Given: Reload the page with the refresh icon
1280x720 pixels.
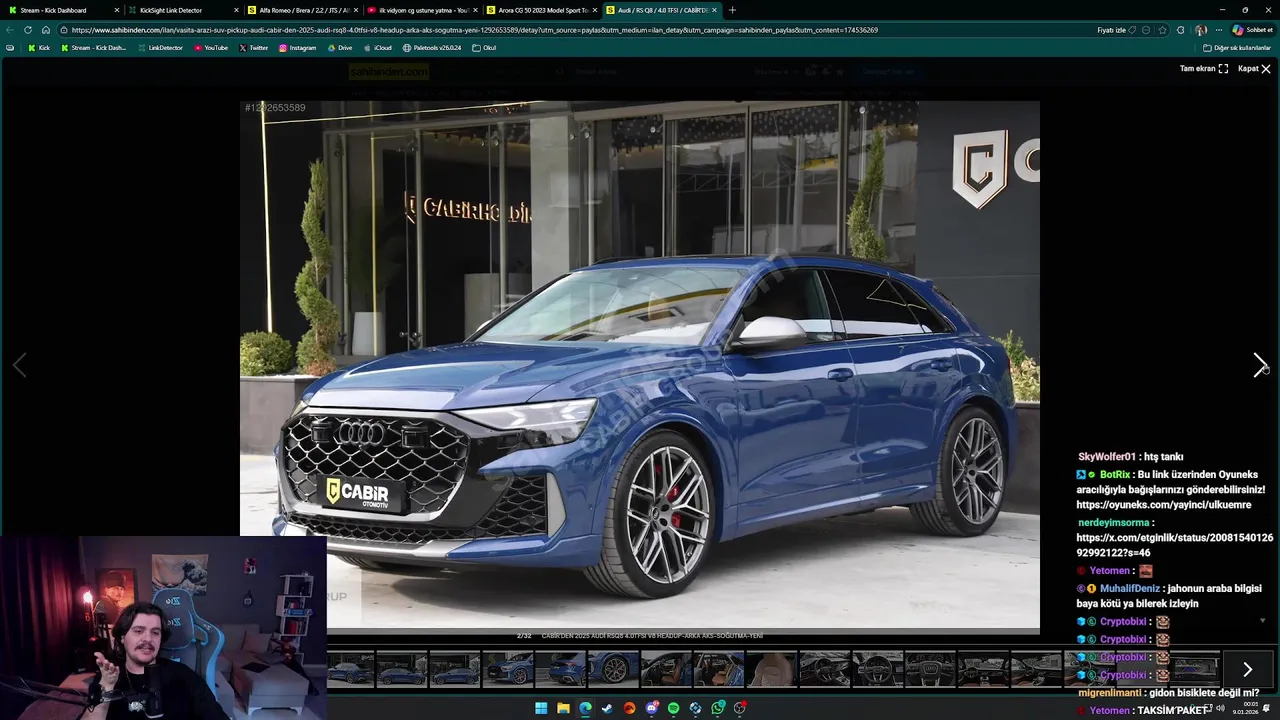Looking at the screenshot, I should (x=28, y=30).
